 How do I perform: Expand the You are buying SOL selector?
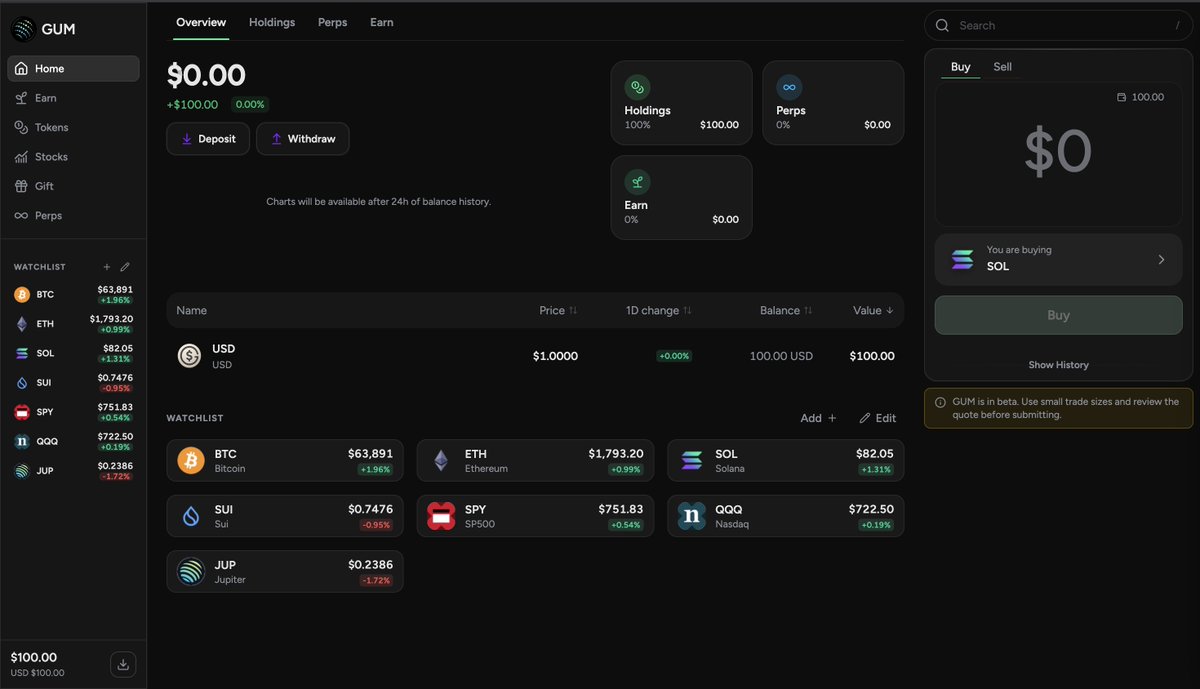pos(1058,259)
